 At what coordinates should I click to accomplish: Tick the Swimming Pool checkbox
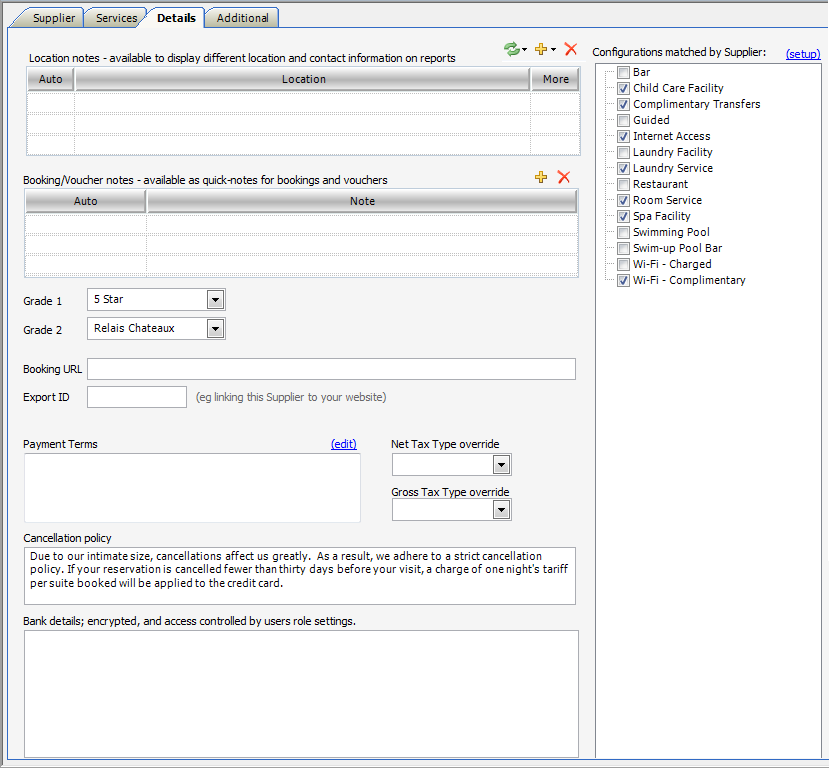624,232
